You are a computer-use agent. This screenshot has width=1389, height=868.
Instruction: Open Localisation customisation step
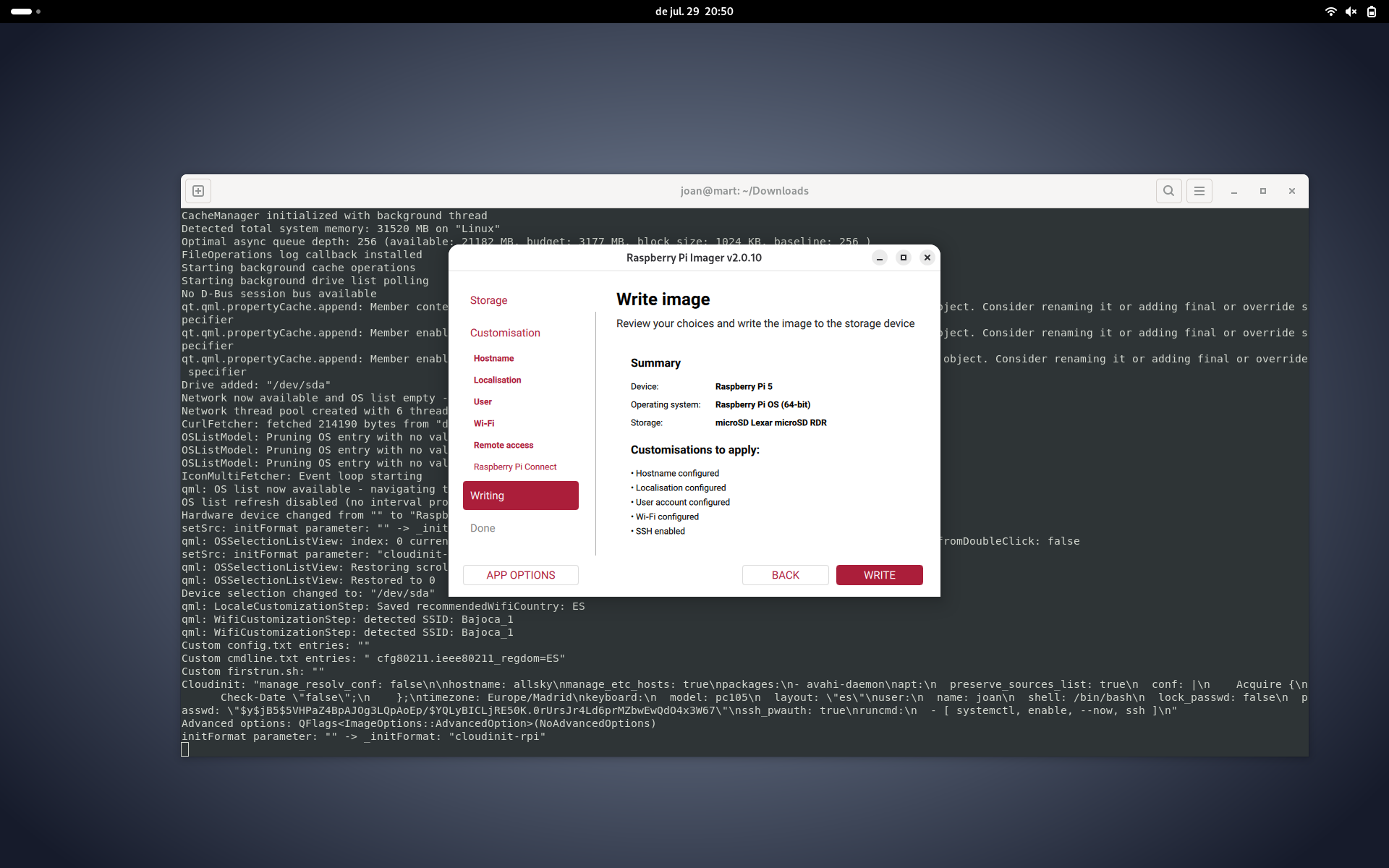coord(497,380)
